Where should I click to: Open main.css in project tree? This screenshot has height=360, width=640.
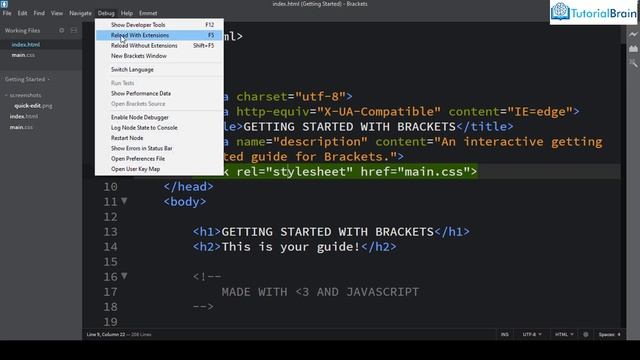21,127
